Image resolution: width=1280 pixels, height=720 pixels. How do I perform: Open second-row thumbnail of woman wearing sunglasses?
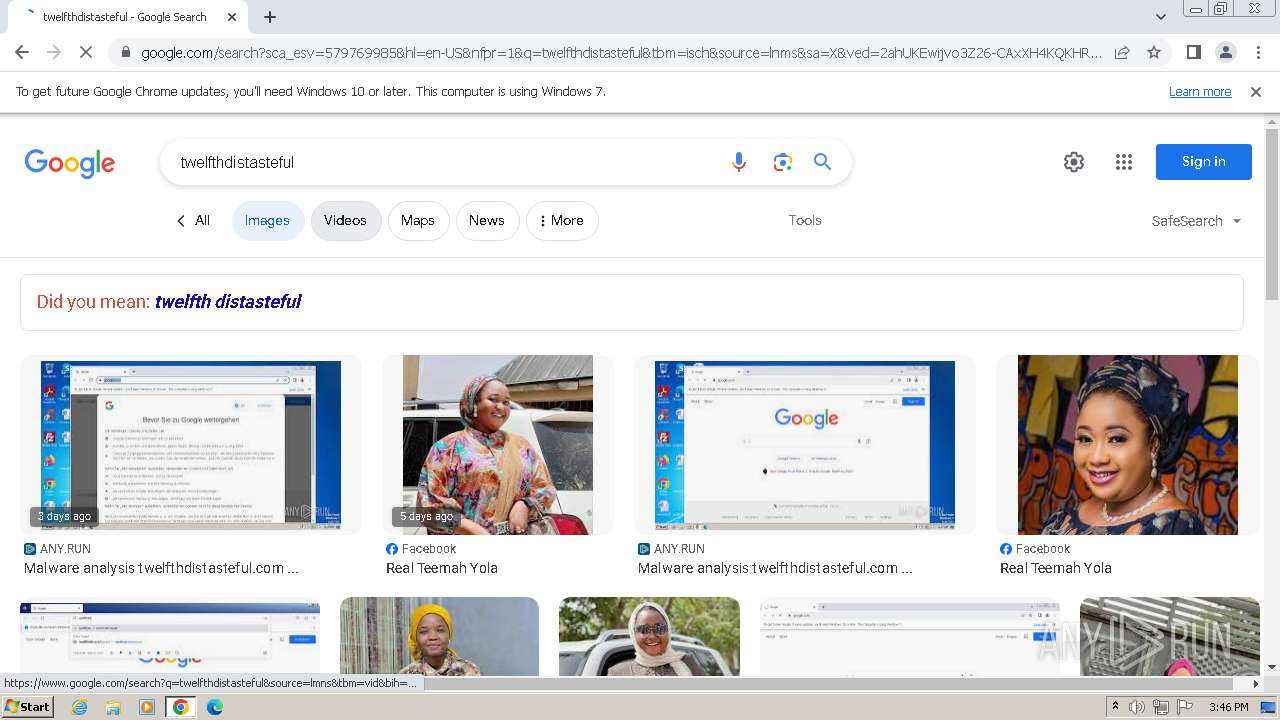(x=650, y=636)
